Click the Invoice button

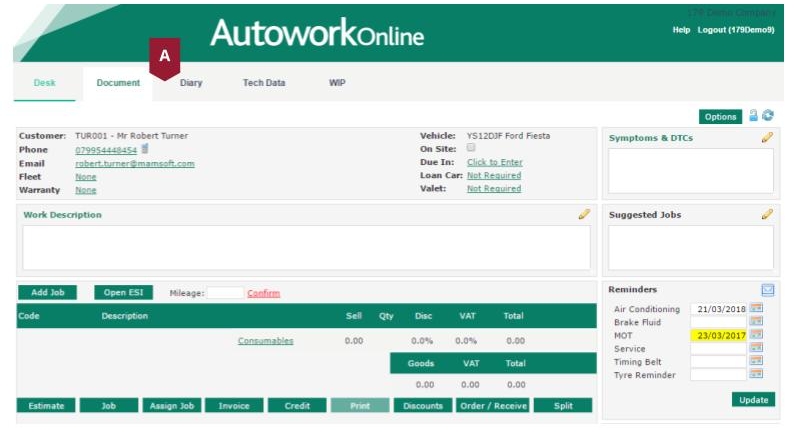pyautogui.click(x=234, y=406)
